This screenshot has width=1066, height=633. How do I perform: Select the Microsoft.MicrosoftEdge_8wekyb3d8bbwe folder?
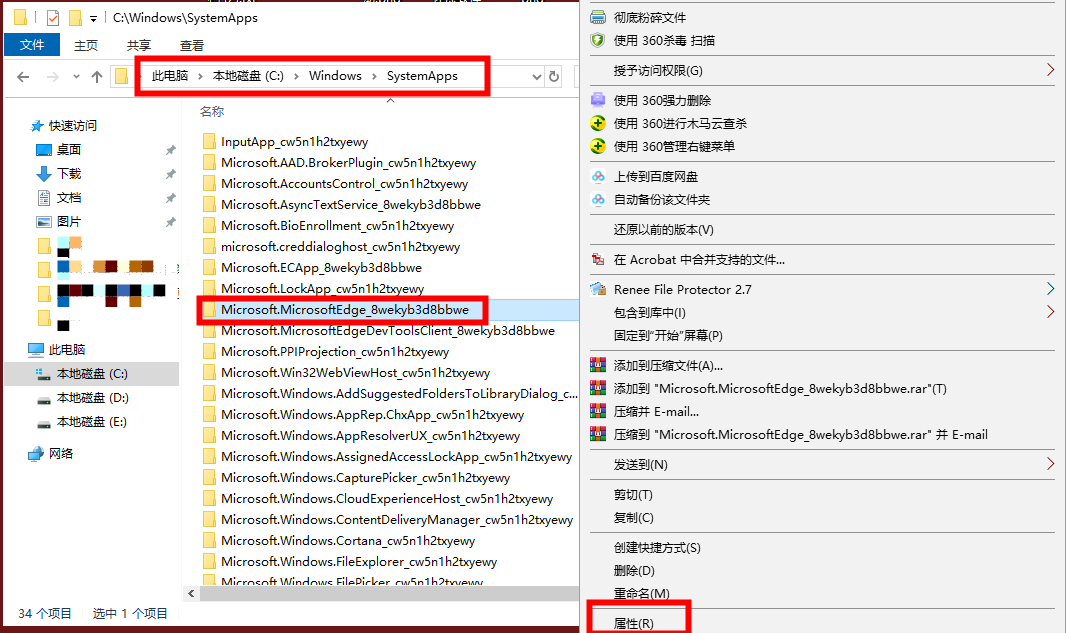coord(345,310)
